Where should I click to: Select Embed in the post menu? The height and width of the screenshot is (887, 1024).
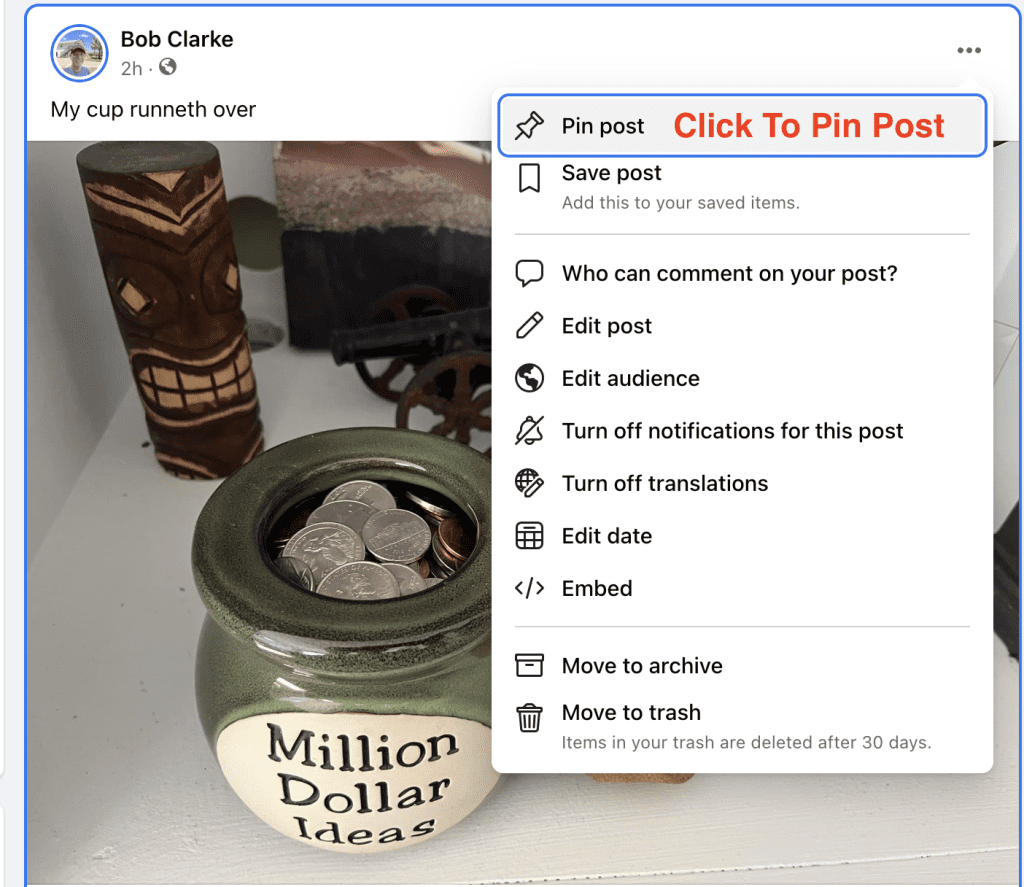[742, 588]
